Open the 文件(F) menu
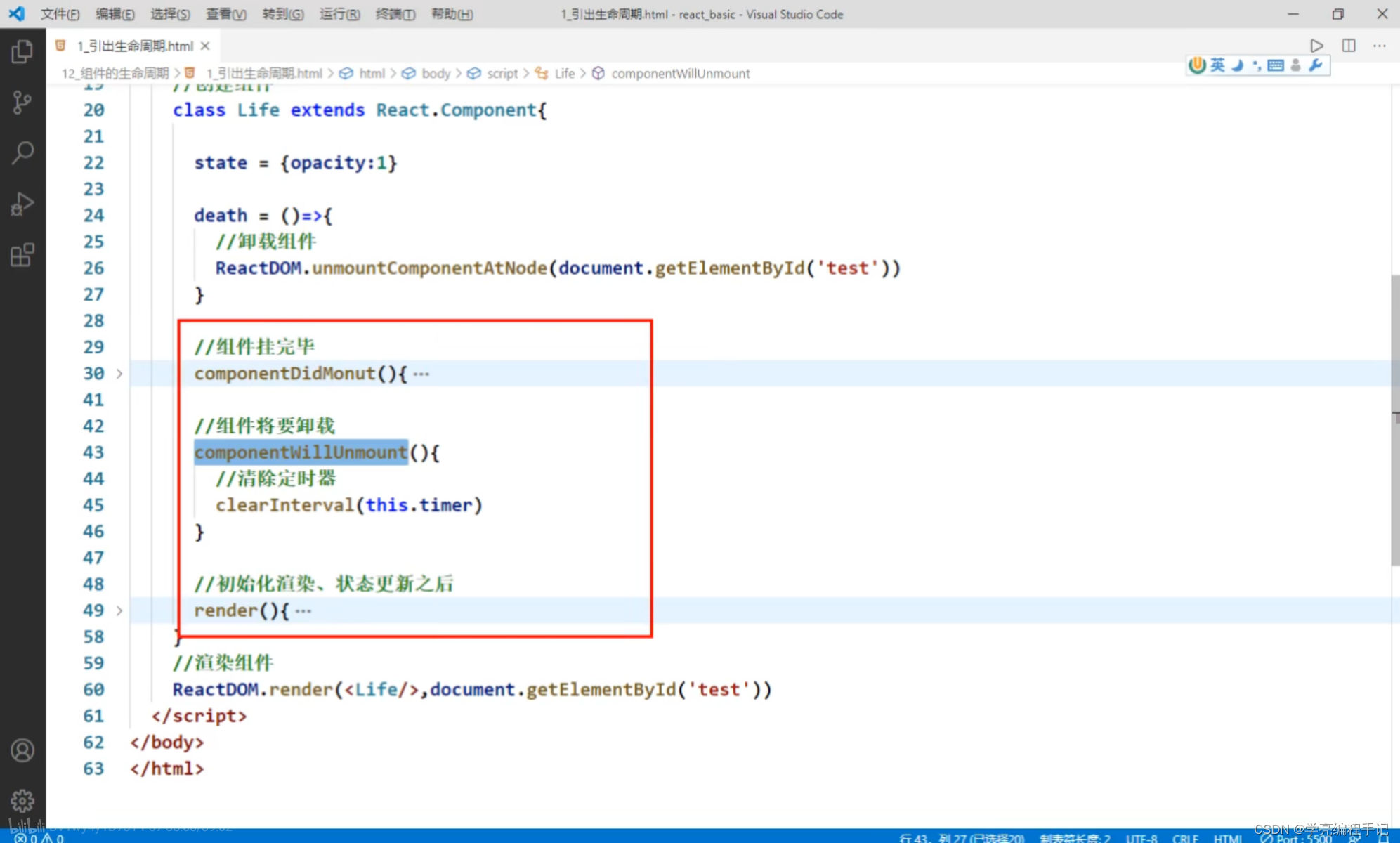 60,14
